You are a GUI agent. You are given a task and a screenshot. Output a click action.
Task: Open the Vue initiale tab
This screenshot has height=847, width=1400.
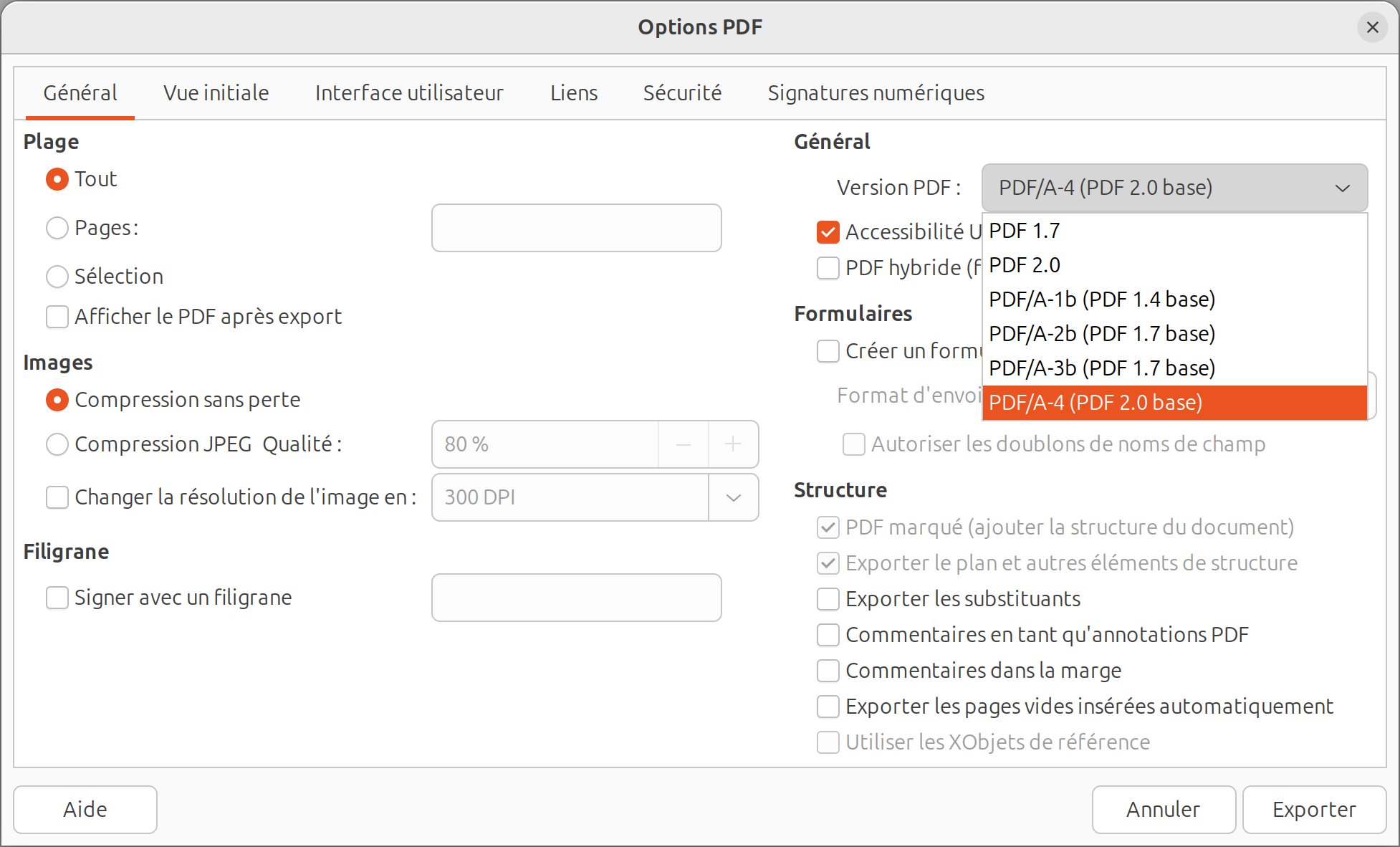216,93
